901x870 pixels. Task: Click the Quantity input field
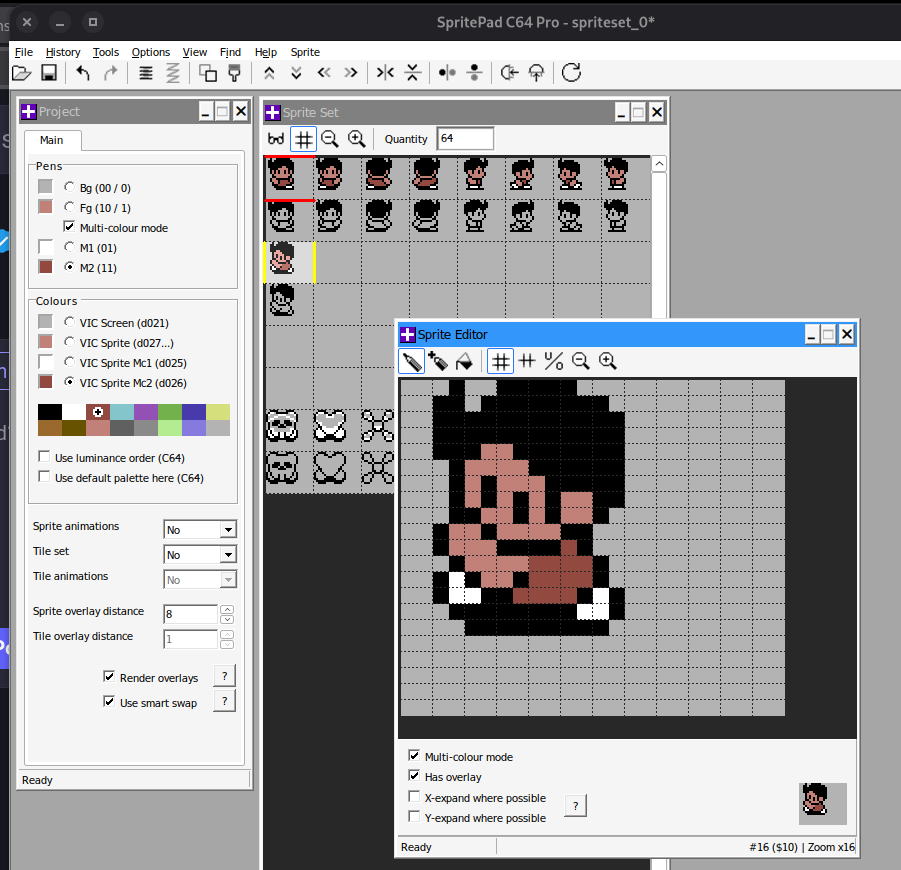(x=465, y=139)
